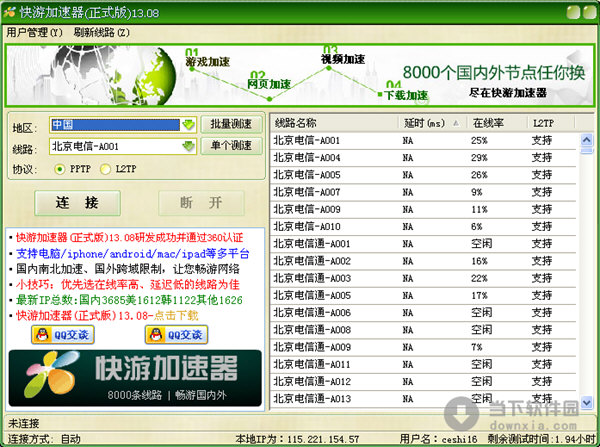Select row 北京电信通-A003
600x447 pixels.
[423, 278]
